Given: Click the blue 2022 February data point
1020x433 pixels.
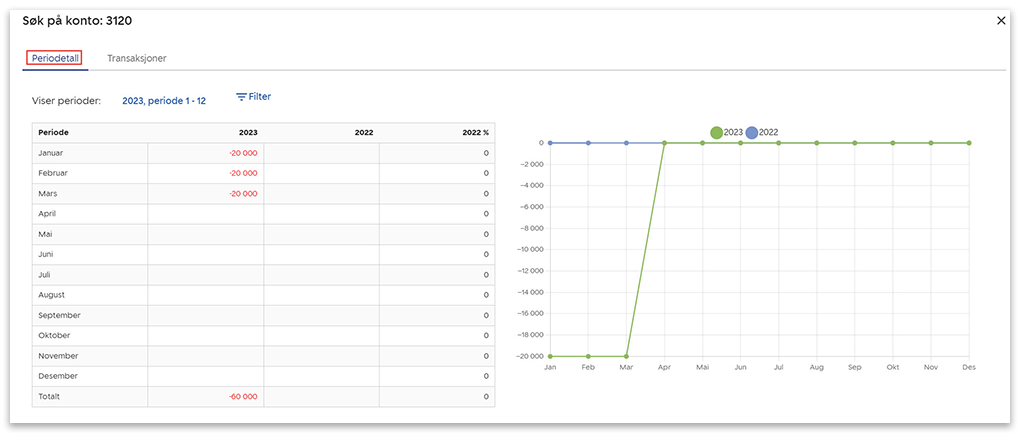Looking at the screenshot, I should (x=588, y=143).
